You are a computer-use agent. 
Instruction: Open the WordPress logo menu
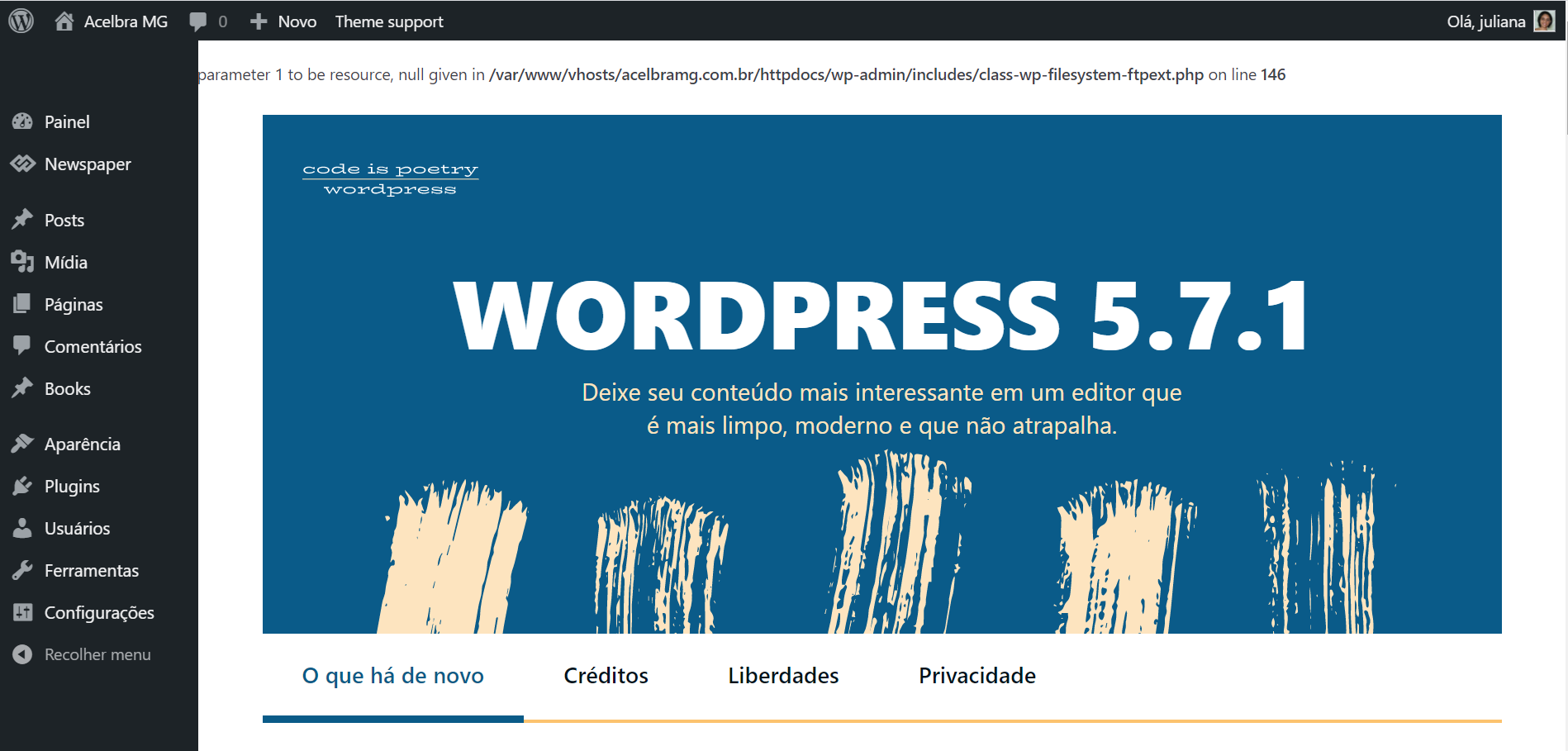tap(21, 21)
